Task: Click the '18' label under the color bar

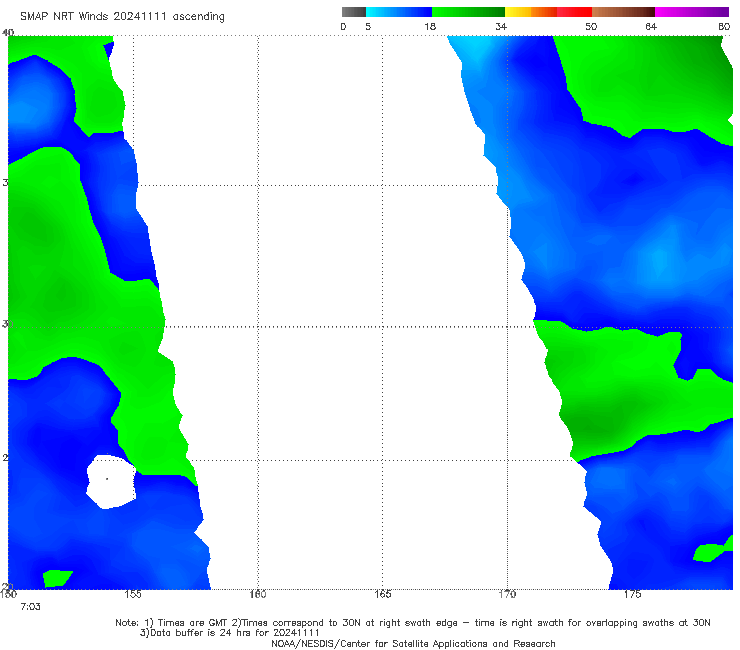Action: coord(430,26)
